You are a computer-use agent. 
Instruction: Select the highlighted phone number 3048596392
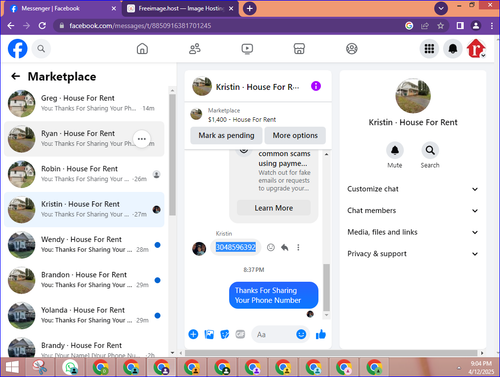click(x=236, y=247)
